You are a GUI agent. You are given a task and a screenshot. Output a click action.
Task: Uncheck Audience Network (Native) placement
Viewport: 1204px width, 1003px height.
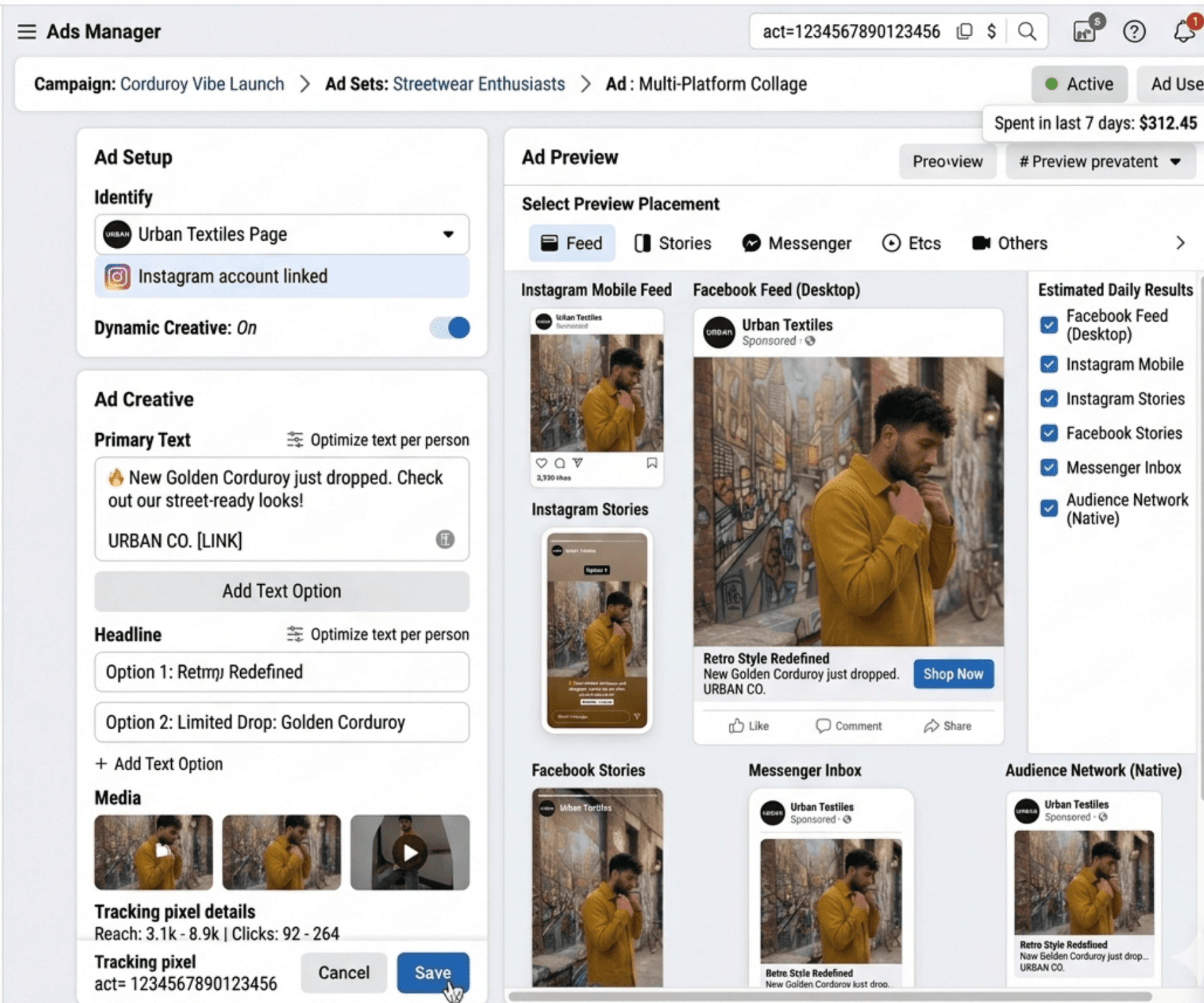click(1048, 508)
